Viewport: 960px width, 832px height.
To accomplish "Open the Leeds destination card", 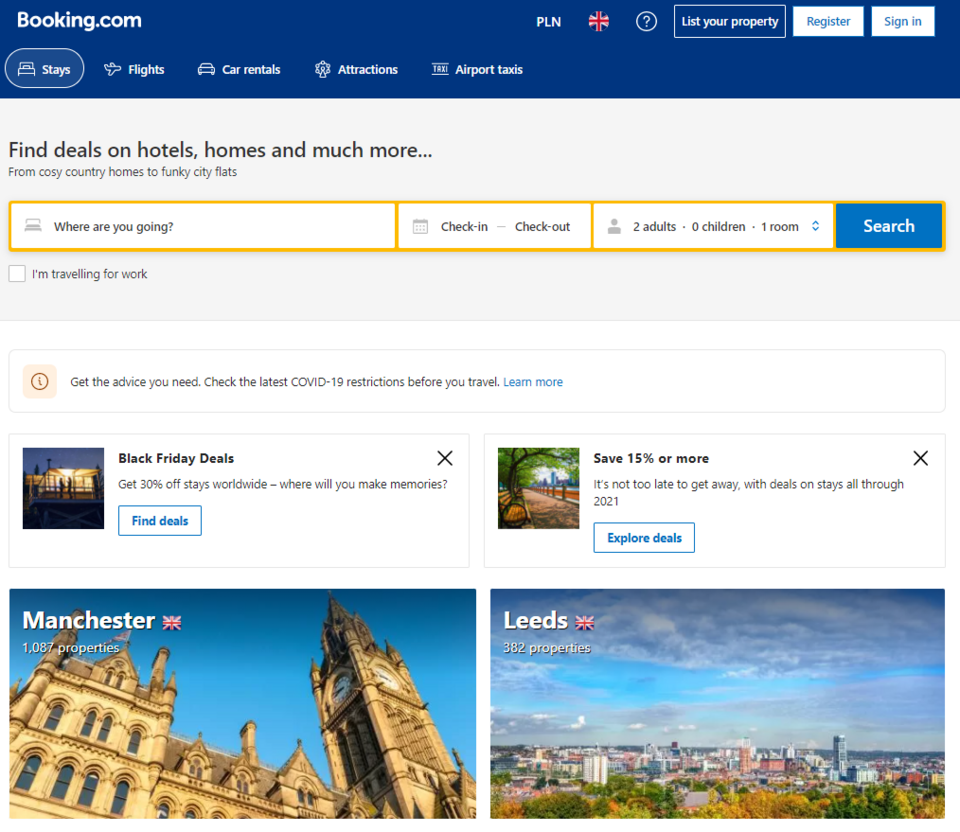I will click(718, 703).
